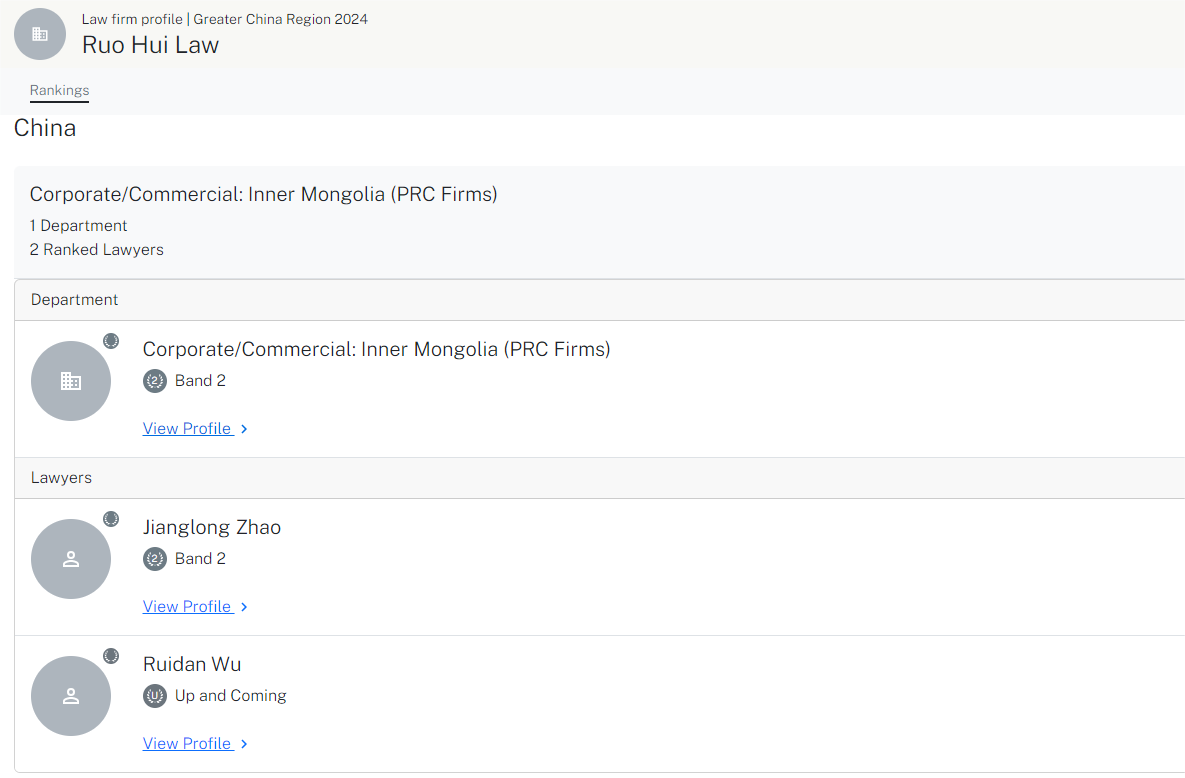Click the Up and Coming laurel icon
The height and width of the screenshot is (778, 1185).
pos(155,696)
